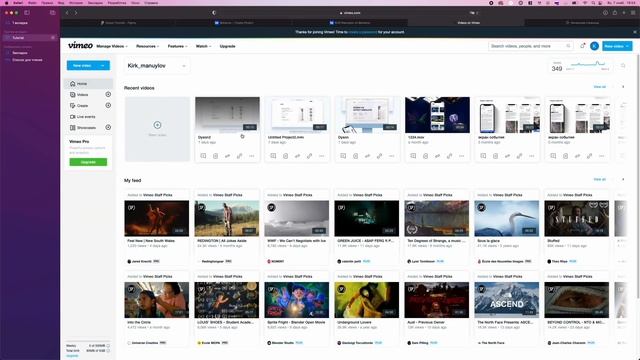The image size is (640, 360).
Task: Click the link in the joining banner
Action: 362,32
